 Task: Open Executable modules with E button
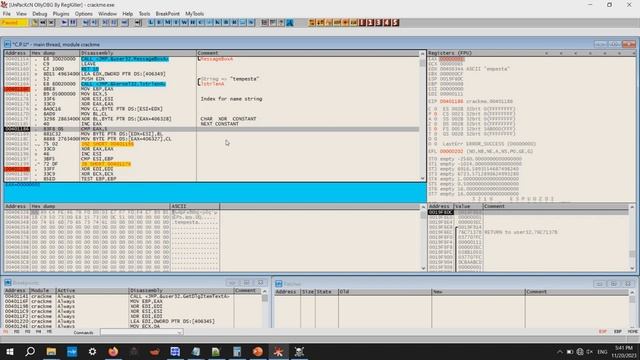[x=159, y=23]
